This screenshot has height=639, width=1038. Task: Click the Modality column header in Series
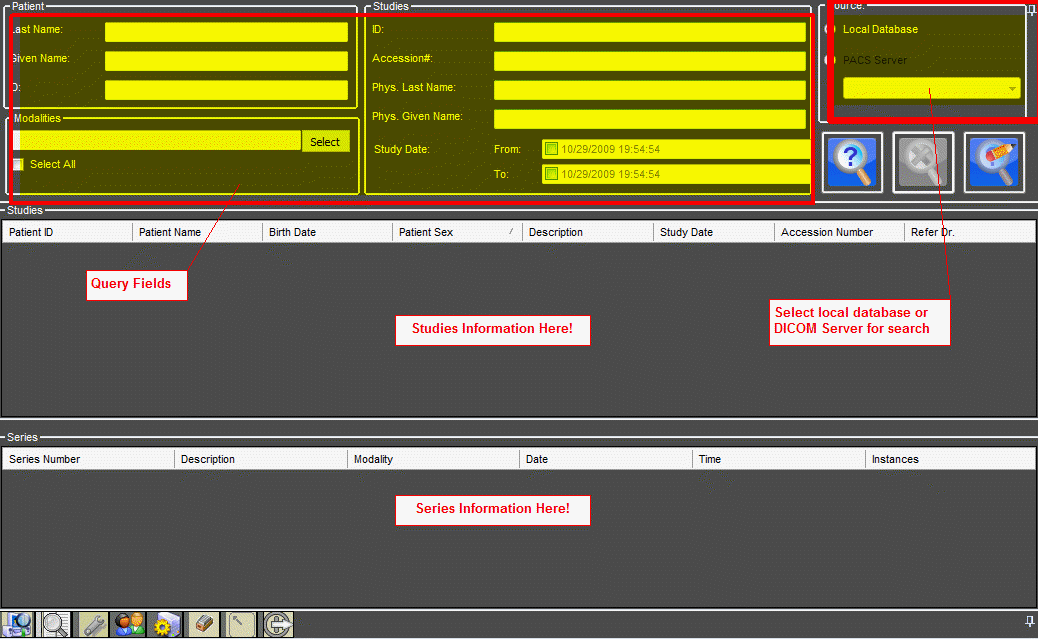click(x=432, y=460)
